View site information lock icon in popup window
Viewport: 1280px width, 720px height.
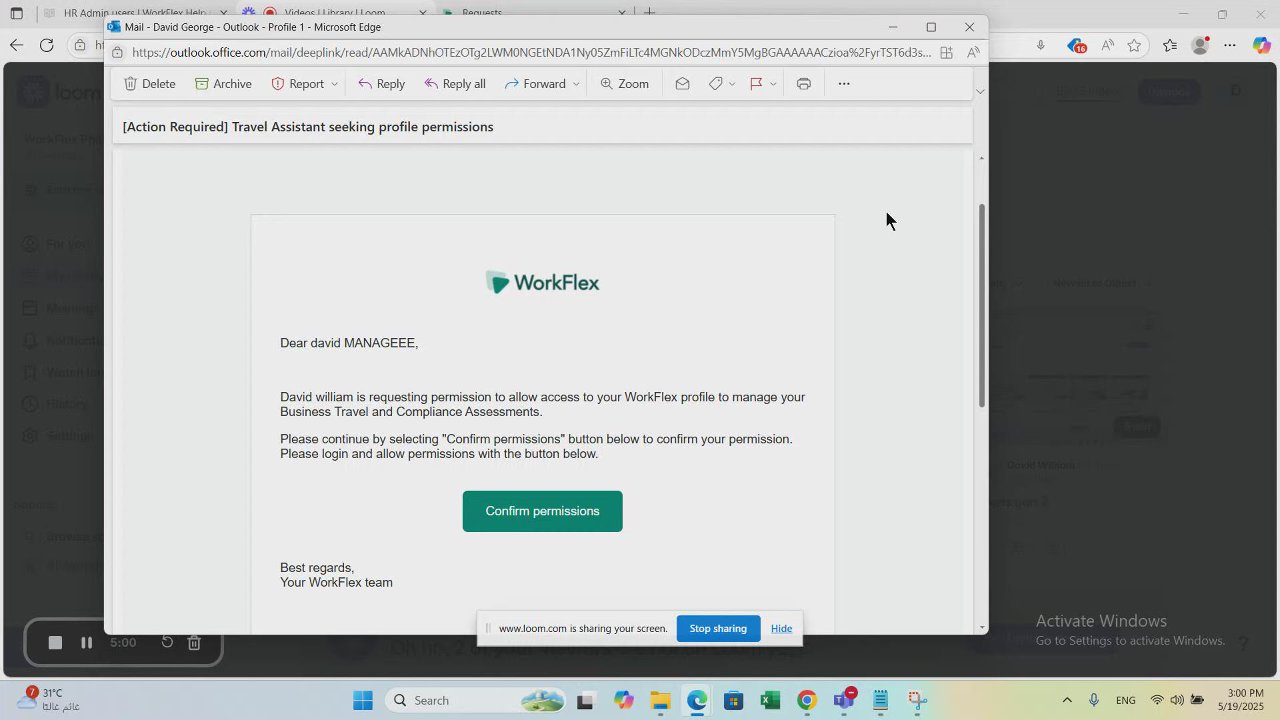(x=118, y=53)
